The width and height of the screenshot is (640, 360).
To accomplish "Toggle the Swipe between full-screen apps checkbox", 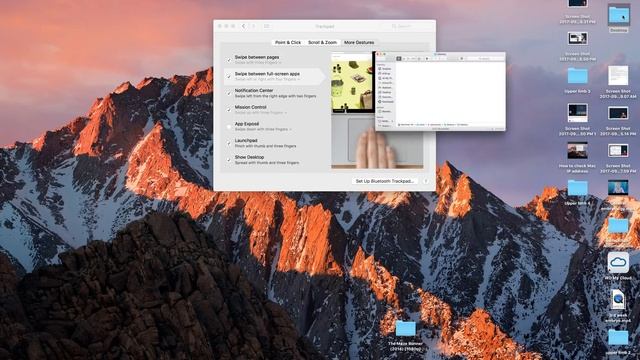I will [x=229, y=76].
